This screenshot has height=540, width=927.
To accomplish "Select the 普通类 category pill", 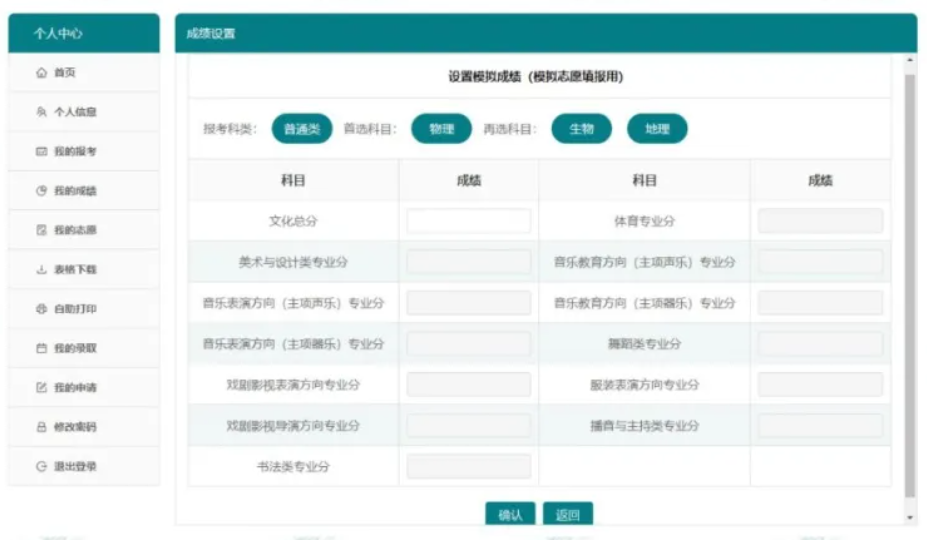I will pyautogui.click(x=302, y=128).
